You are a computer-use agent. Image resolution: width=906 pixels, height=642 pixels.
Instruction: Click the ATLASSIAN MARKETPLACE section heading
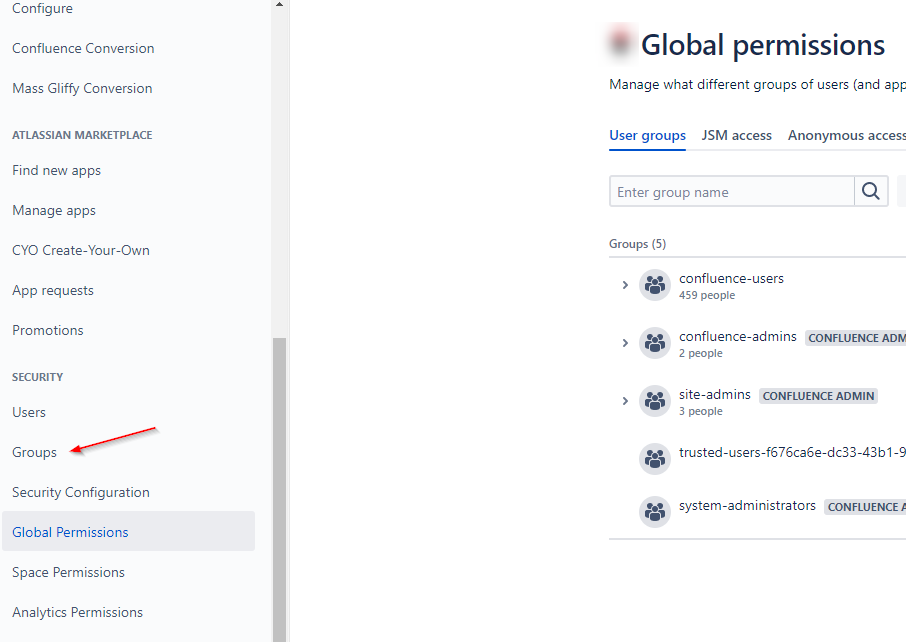[82, 135]
